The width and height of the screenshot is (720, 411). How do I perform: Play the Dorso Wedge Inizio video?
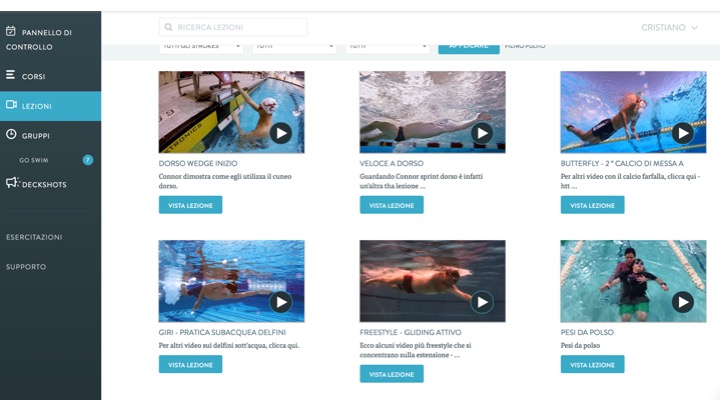point(281,133)
